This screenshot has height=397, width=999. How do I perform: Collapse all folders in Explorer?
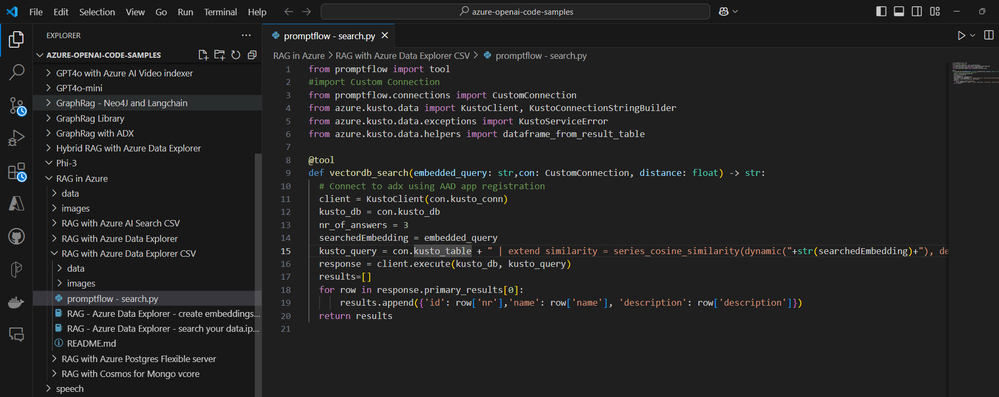pos(252,55)
